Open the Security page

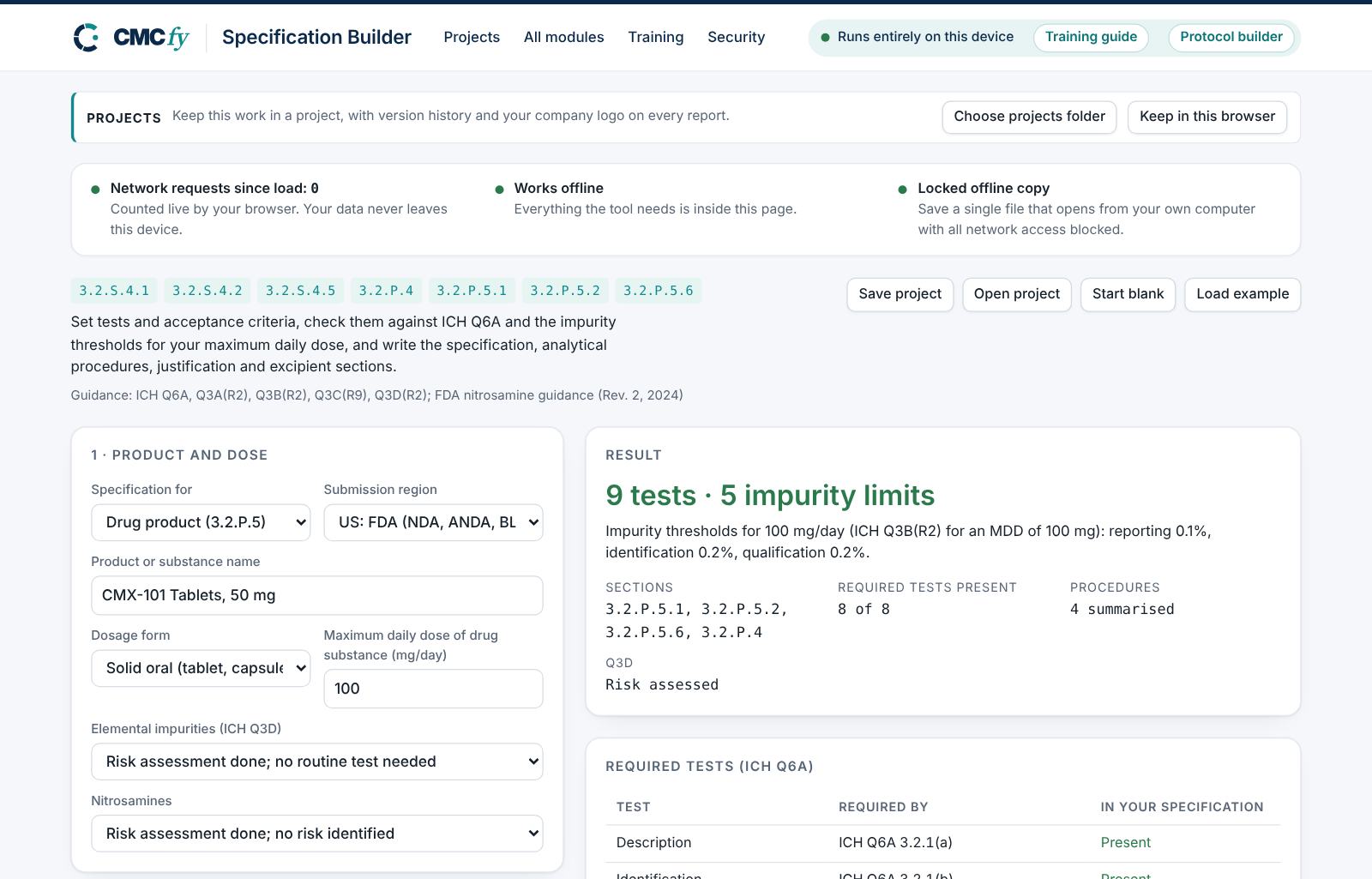coord(736,37)
